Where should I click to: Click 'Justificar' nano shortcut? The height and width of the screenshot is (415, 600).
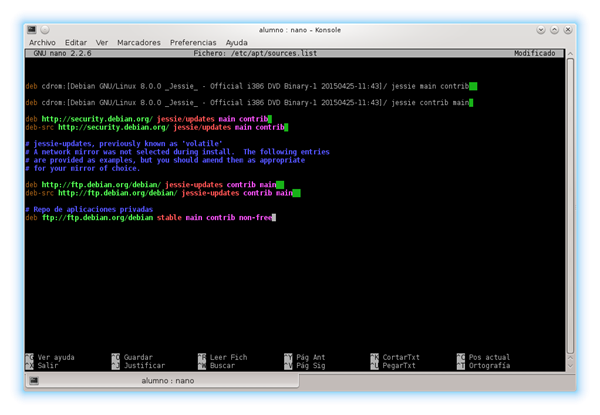[x=138, y=366]
